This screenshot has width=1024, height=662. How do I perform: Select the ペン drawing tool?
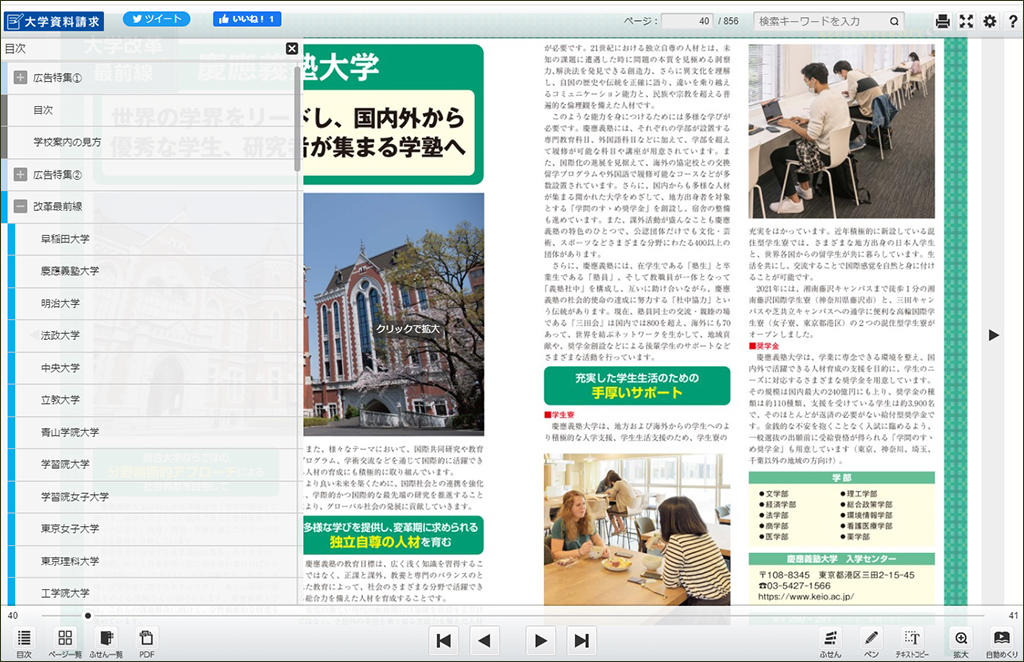tap(871, 641)
